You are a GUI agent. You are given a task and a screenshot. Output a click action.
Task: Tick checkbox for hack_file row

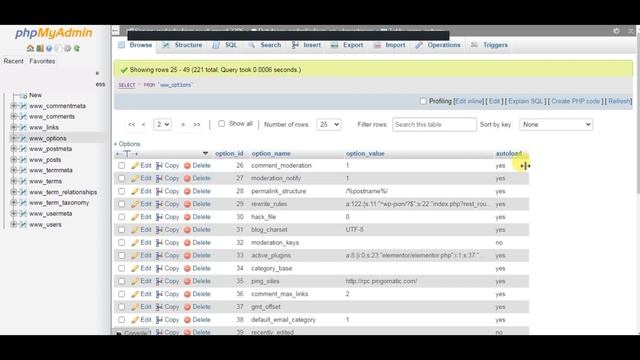click(x=122, y=217)
